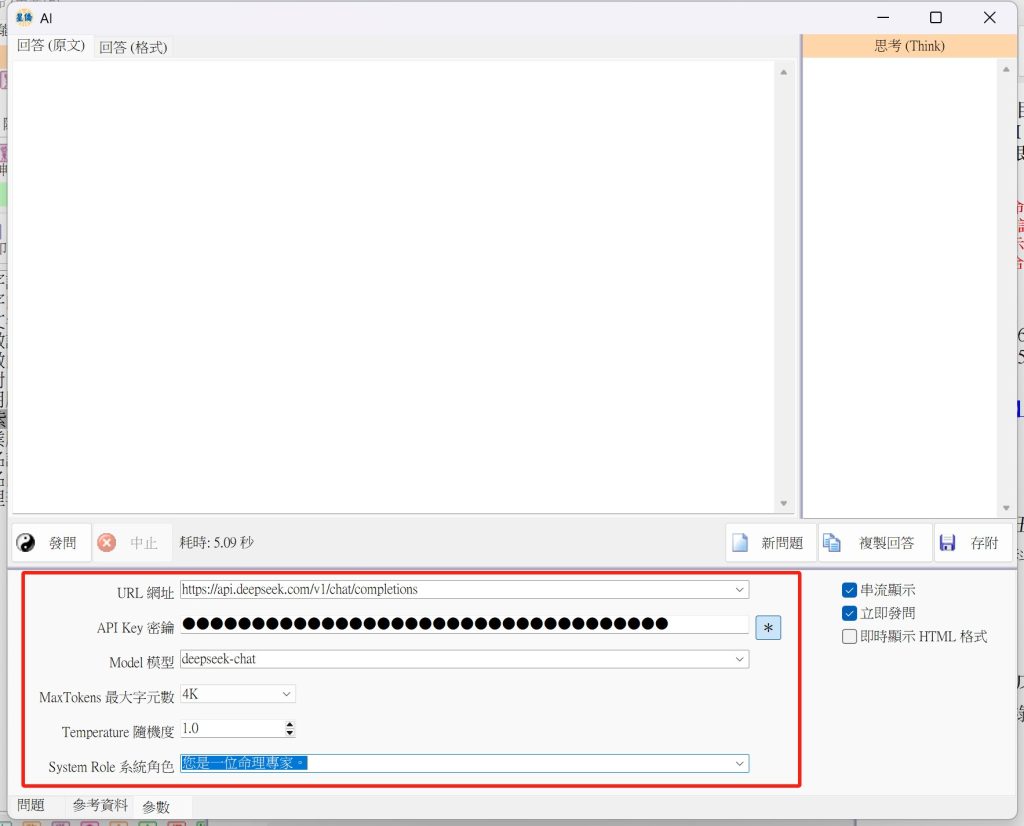This screenshot has height=826, width=1024.
Task: Increase Temperature with the up stepper arrow
Action: pos(290,725)
